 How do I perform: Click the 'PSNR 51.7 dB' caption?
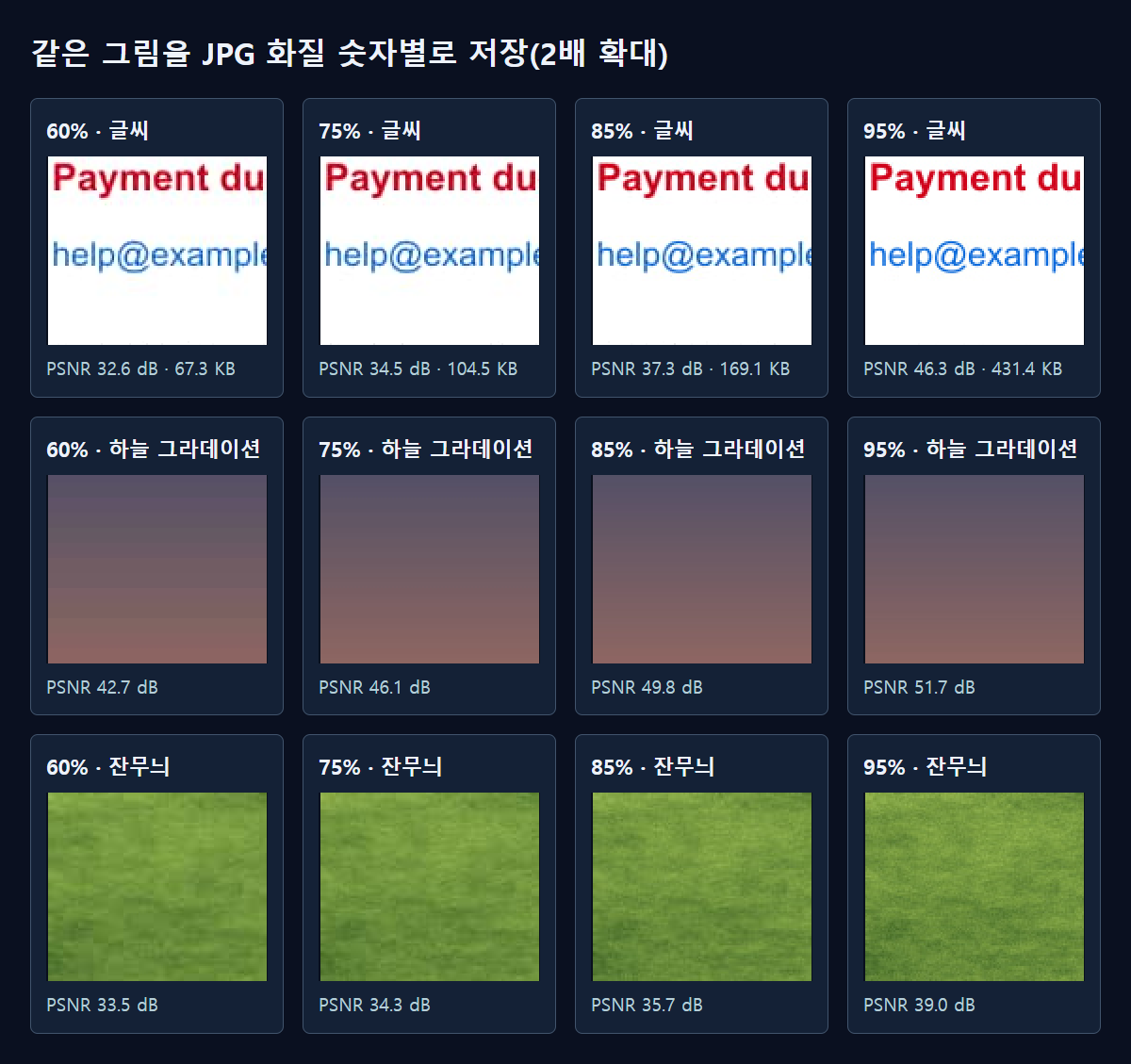click(919, 688)
